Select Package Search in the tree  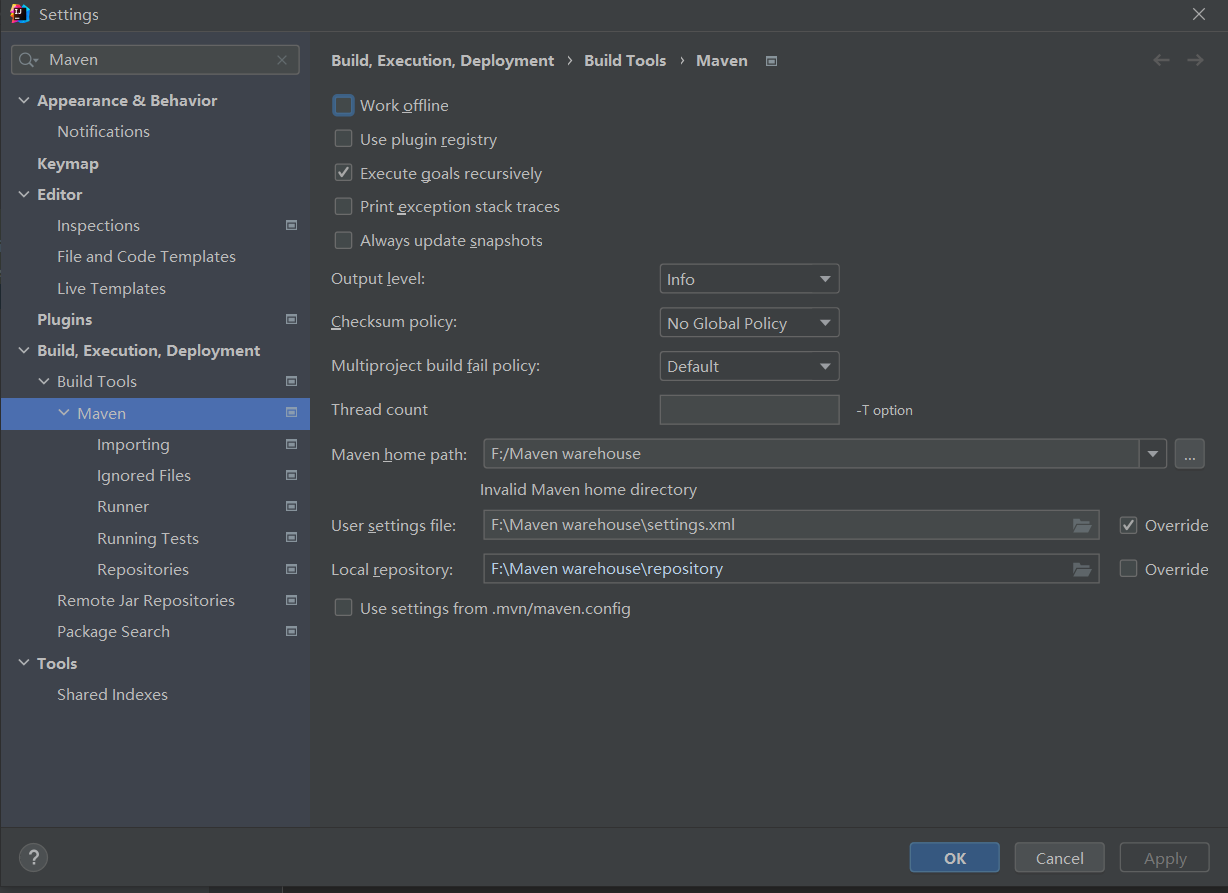pyautogui.click(x=113, y=631)
